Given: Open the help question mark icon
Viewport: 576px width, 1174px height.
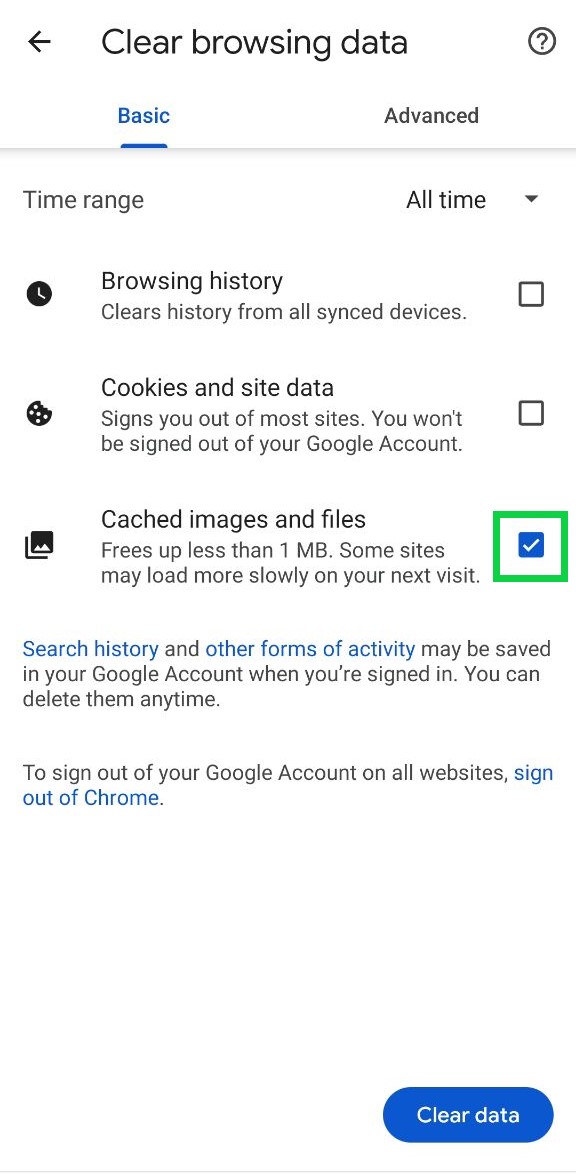Looking at the screenshot, I should pos(542,42).
